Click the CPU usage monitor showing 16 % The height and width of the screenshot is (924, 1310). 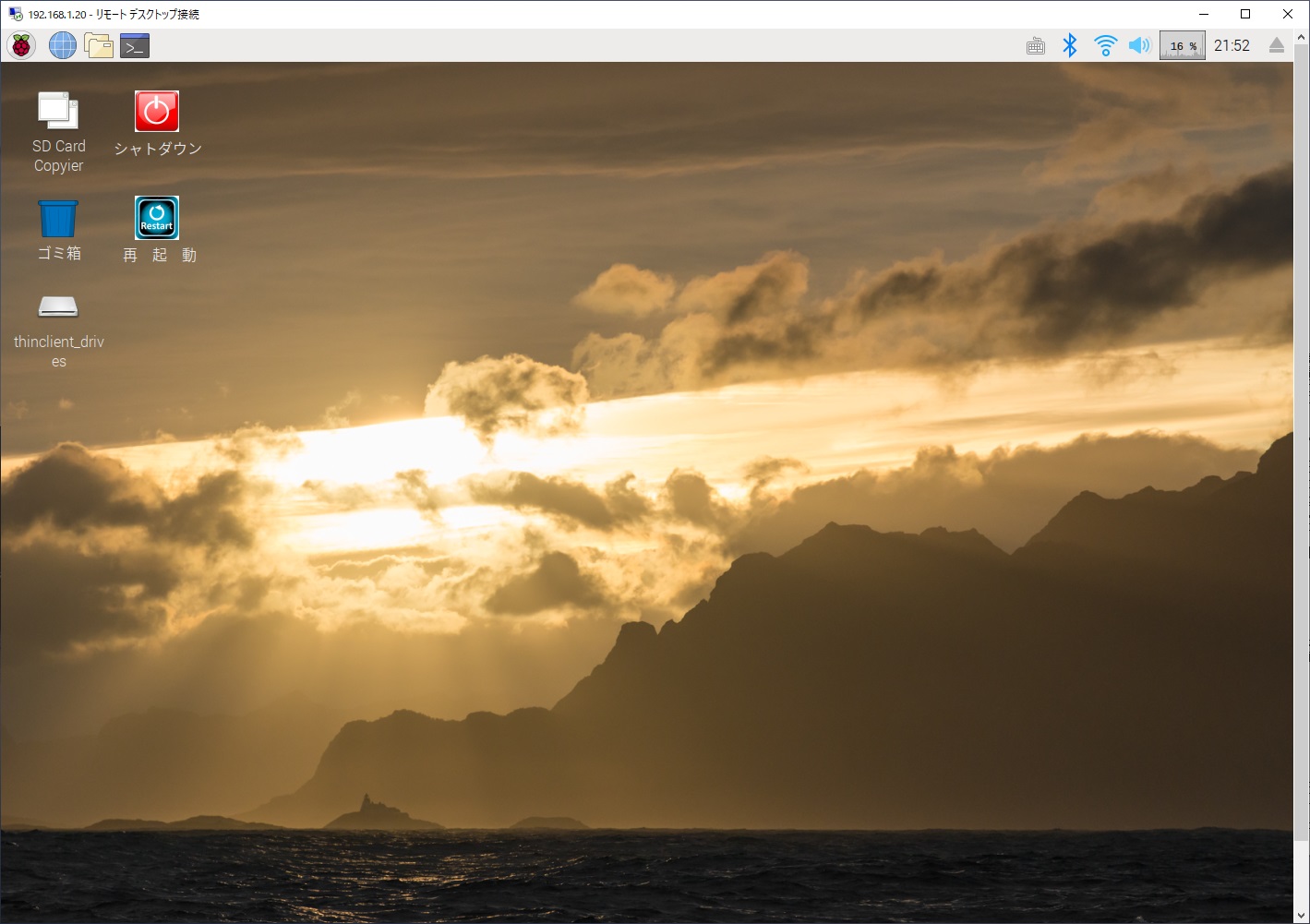[1182, 45]
